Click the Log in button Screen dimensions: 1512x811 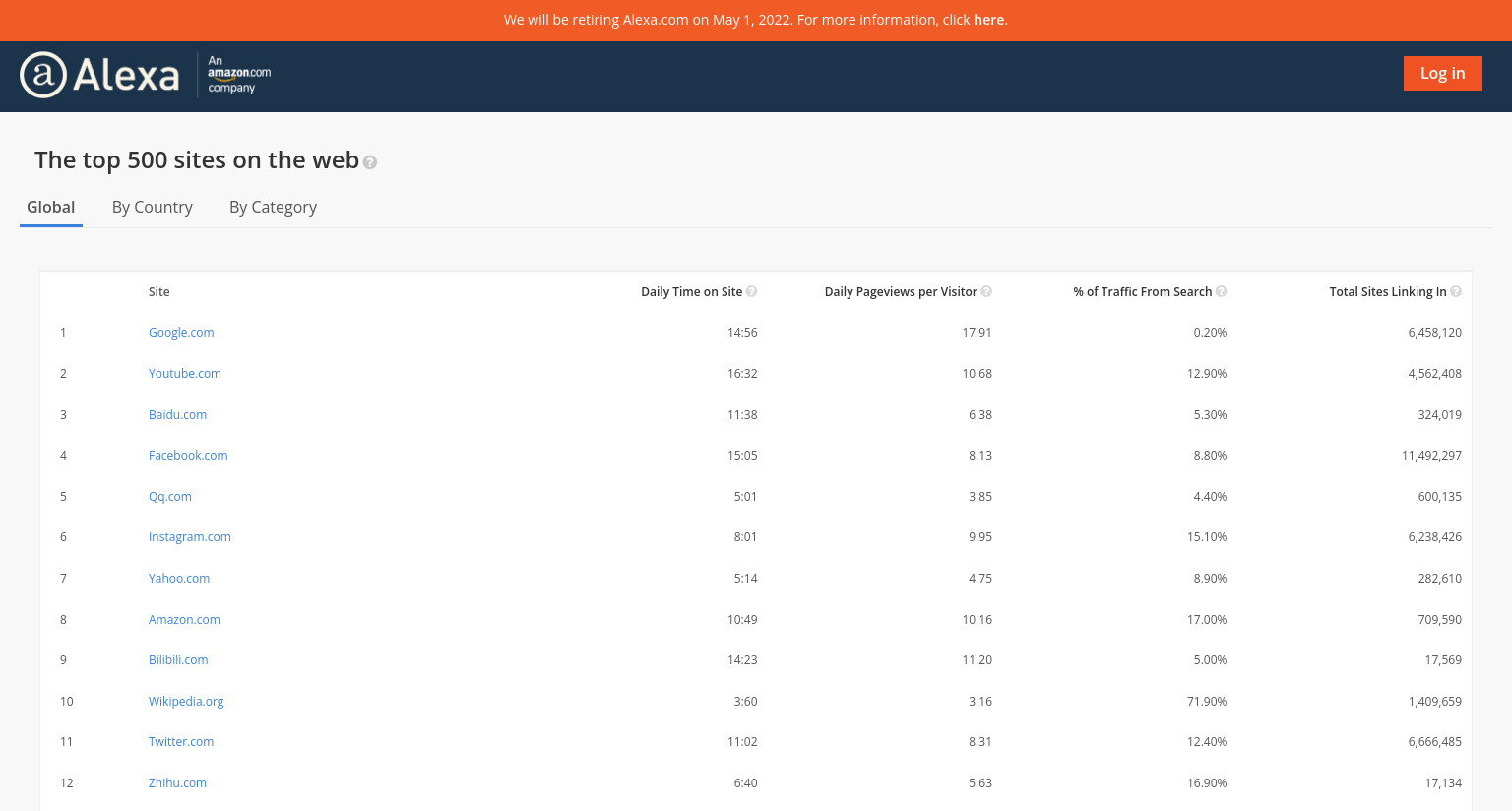tap(1442, 73)
